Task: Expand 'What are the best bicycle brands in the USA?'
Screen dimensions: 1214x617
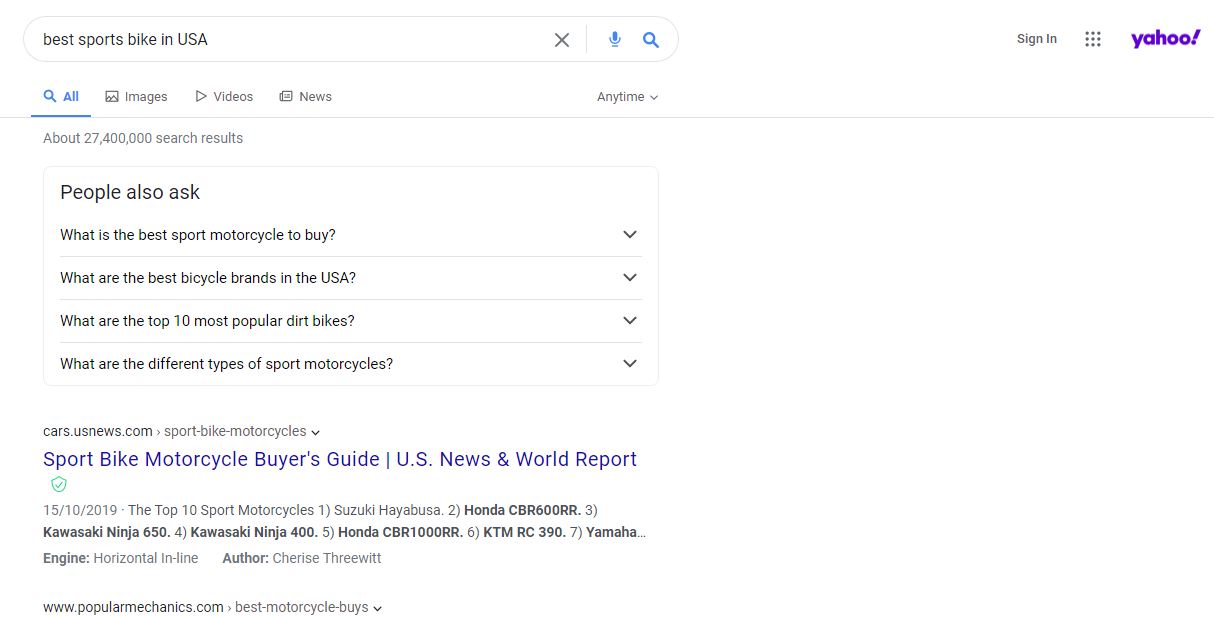Action: pyautogui.click(x=351, y=278)
